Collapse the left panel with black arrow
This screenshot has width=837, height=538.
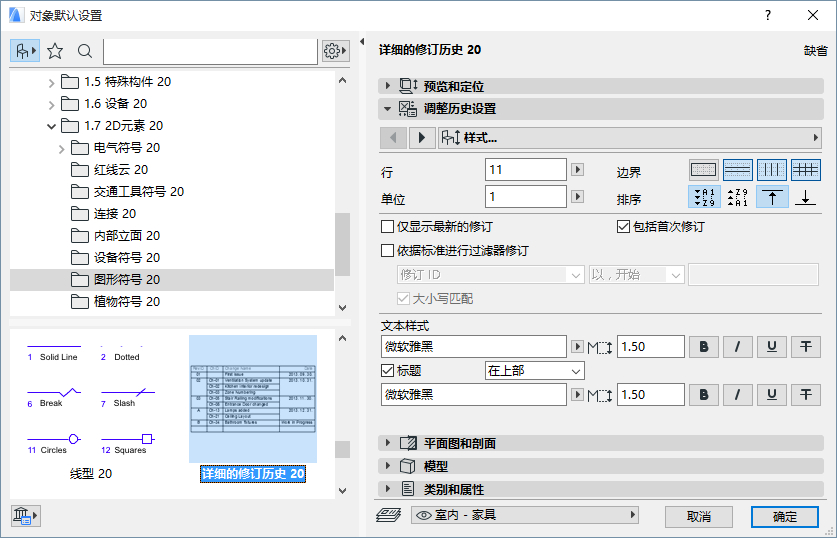tap(362, 42)
